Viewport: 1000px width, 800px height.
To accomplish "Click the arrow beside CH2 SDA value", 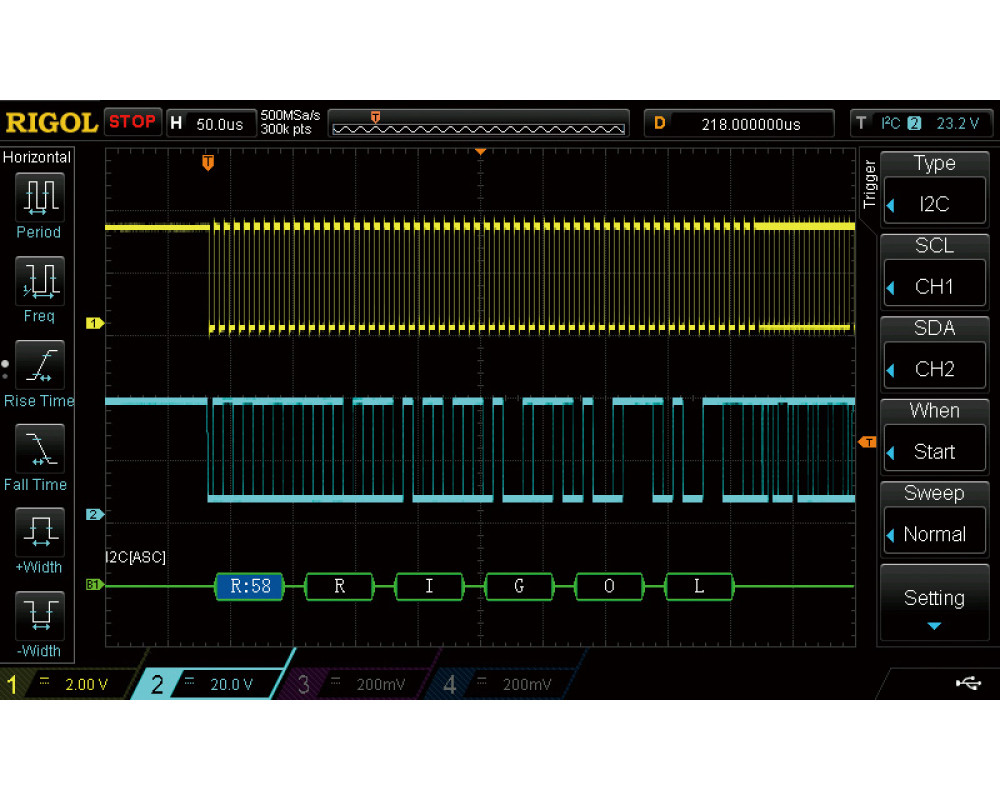I will point(891,370).
